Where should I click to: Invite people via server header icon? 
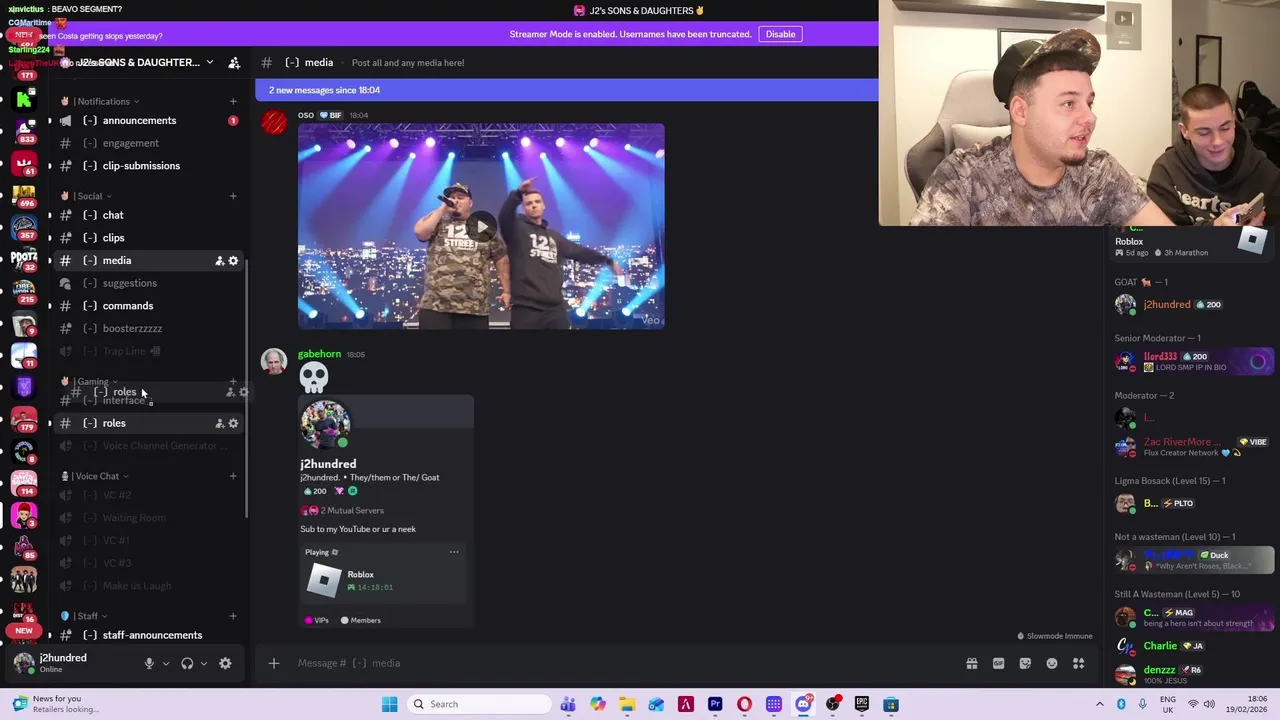pos(234,62)
